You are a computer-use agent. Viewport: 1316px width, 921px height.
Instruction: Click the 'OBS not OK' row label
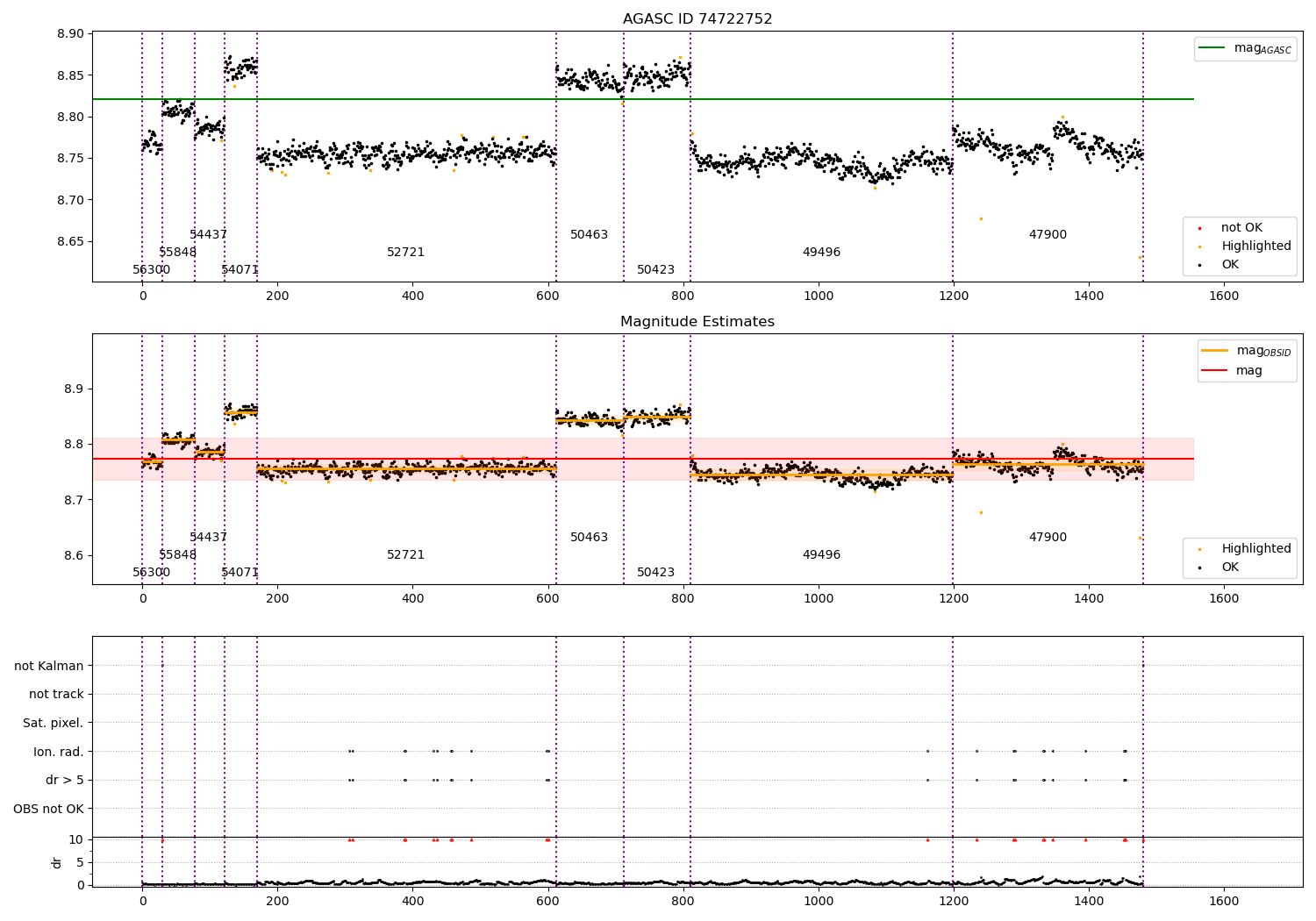pyautogui.click(x=49, y=809)
